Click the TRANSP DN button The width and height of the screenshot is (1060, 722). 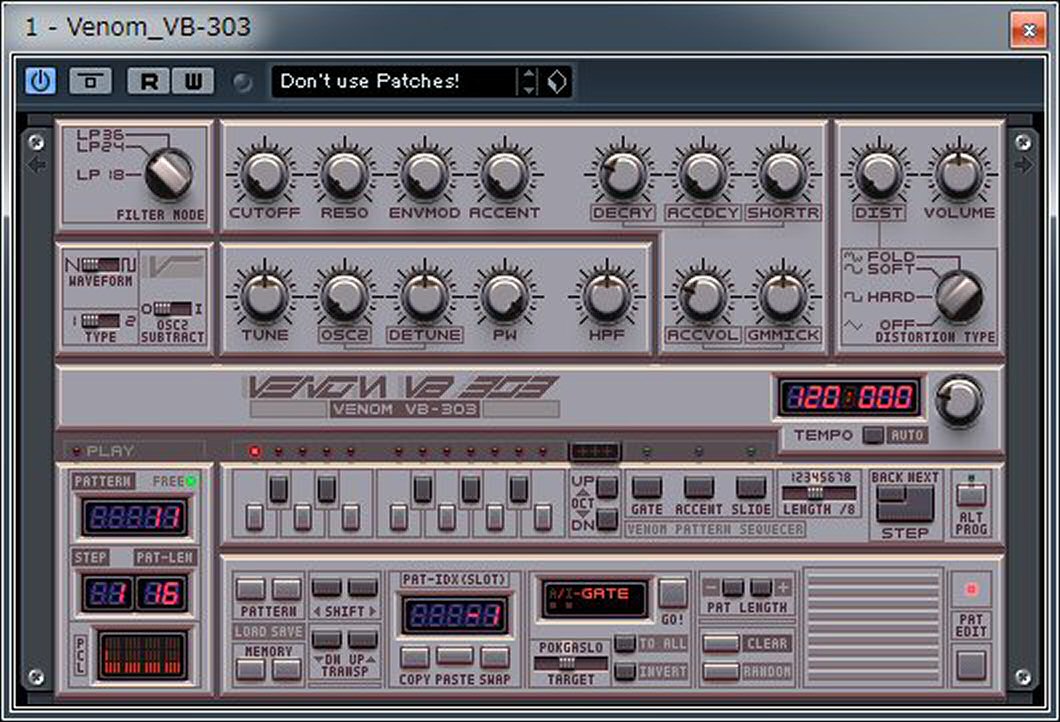pos(327,639)
